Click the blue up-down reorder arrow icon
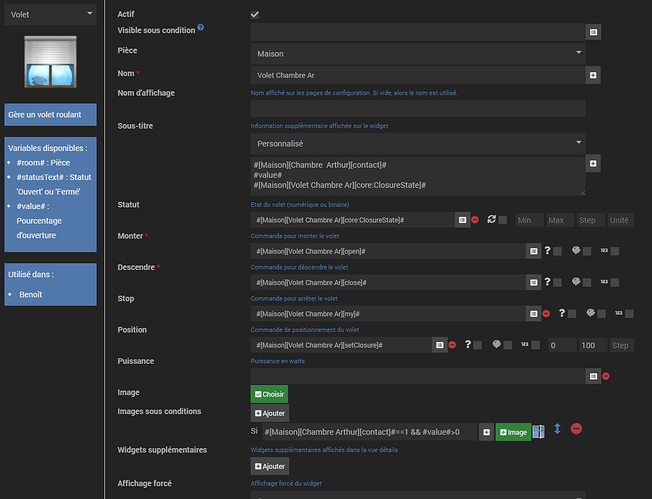The image size is (652, 499). tap(557, 429)
